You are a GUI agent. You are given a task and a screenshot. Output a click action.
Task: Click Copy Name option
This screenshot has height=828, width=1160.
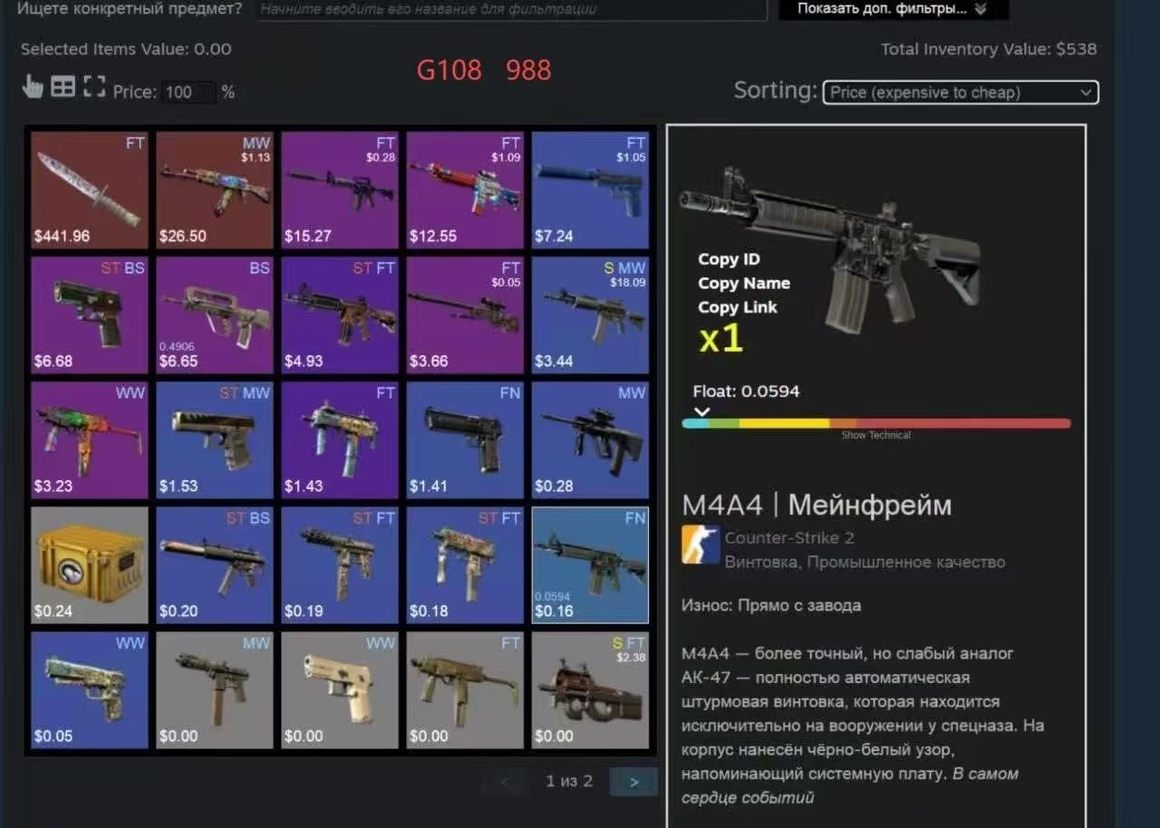point(743,283)
